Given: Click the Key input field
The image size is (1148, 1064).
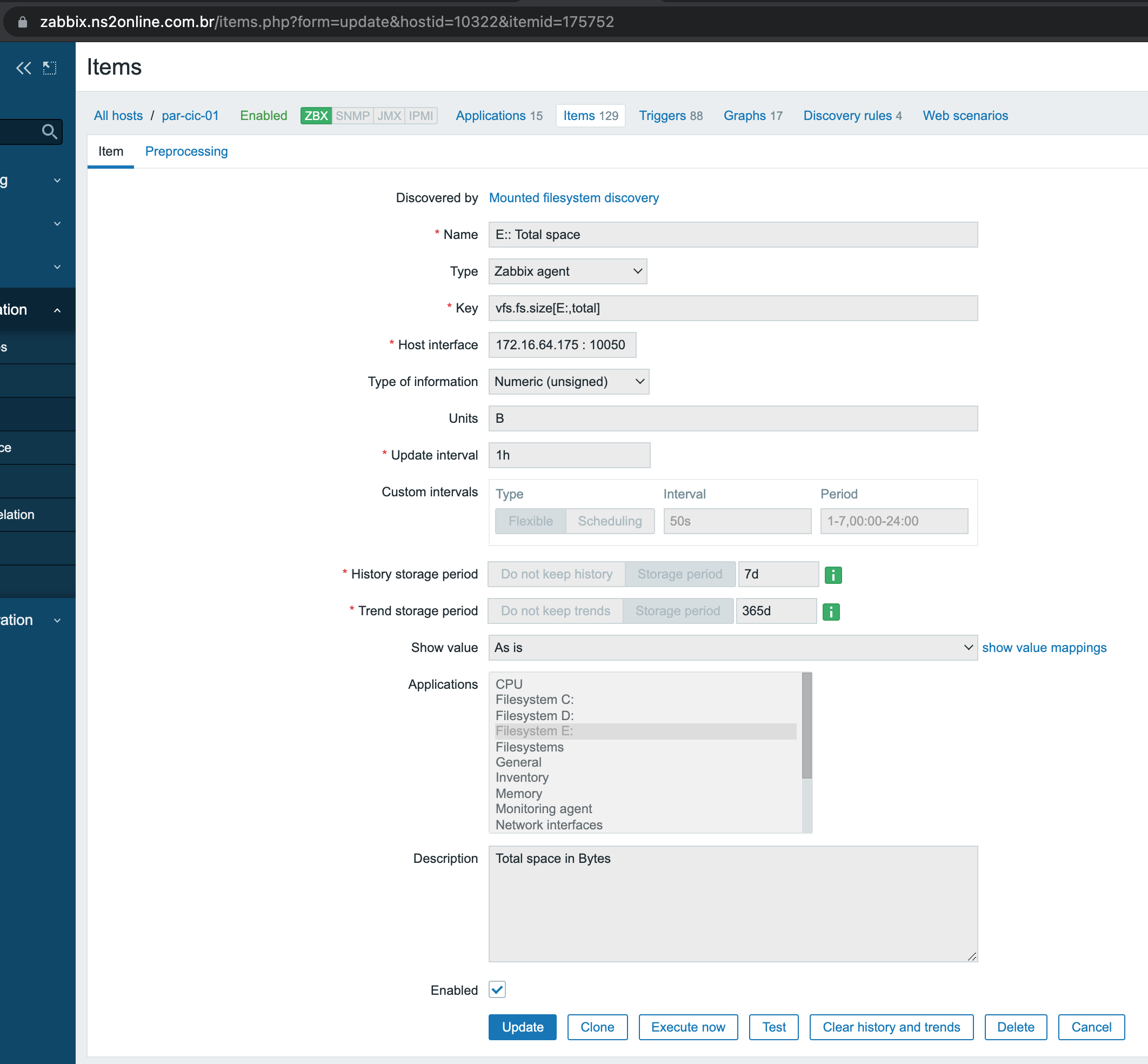Looking at the screenshot, I should [732, 308].
